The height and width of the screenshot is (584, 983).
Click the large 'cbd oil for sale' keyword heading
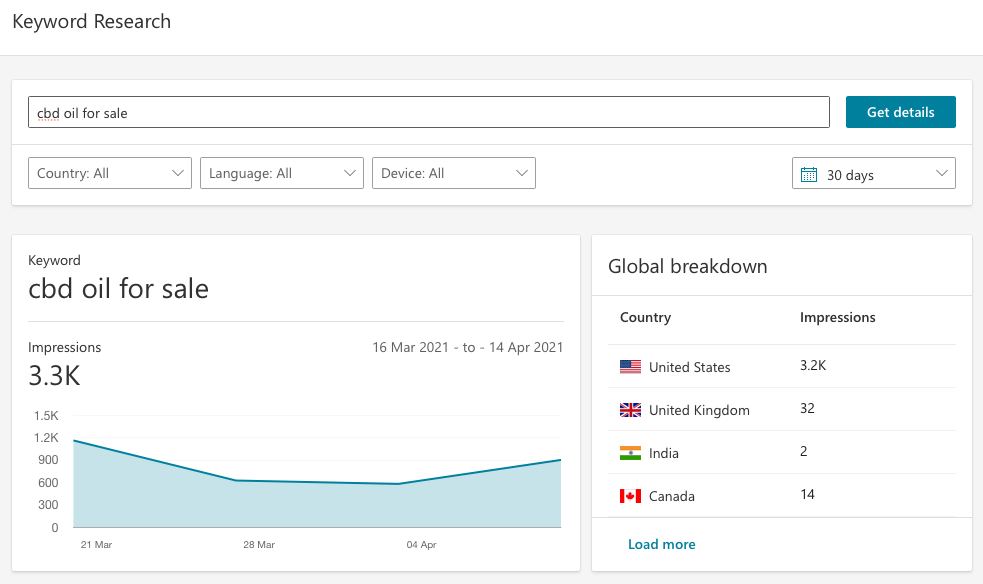[x=118, y=289]
